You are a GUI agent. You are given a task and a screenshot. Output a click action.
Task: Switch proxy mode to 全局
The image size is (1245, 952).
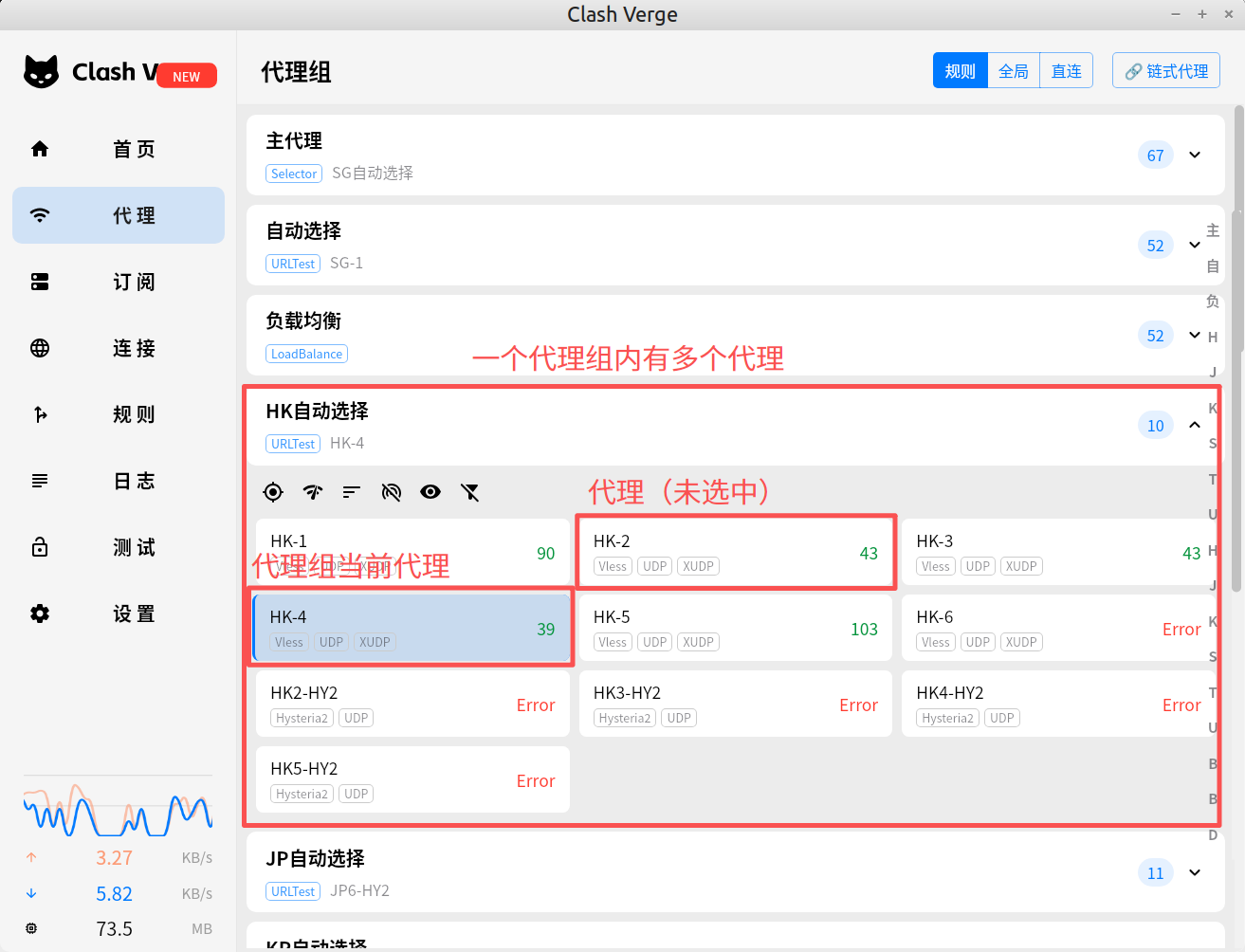click(1014, 71)
